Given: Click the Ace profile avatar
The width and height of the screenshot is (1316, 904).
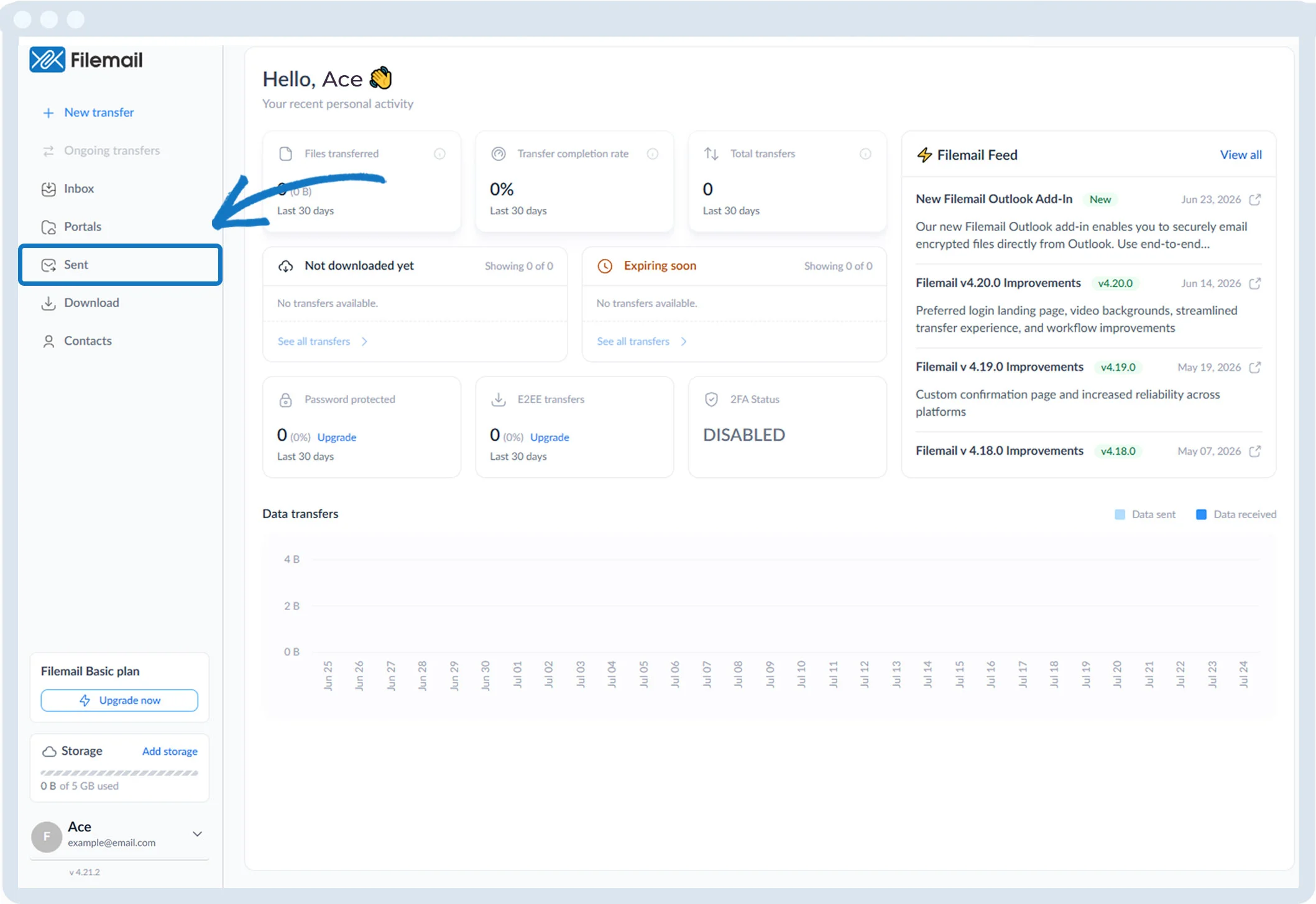Looking at the screenshot, I should [47, 836].
